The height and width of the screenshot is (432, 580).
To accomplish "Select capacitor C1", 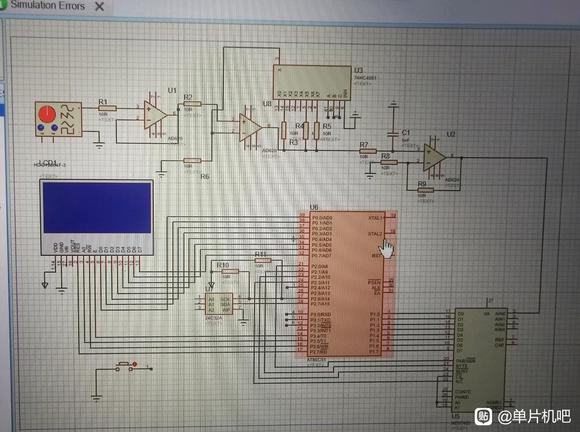I will pos(393,134).
